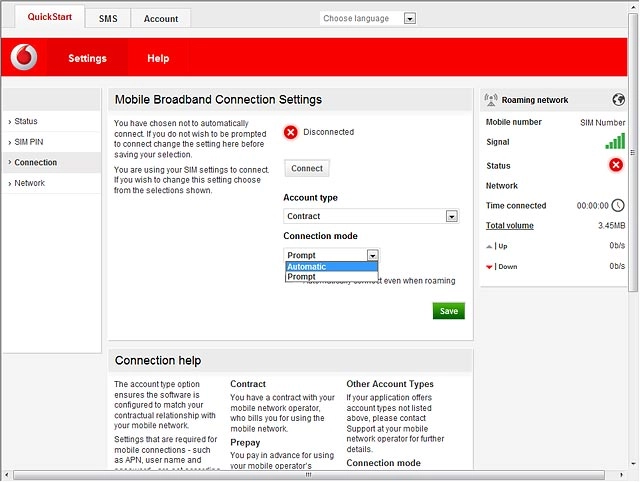The image size is (640, 482).
Task: Click the clock icon beside Time connected
Action: point(618,205)
